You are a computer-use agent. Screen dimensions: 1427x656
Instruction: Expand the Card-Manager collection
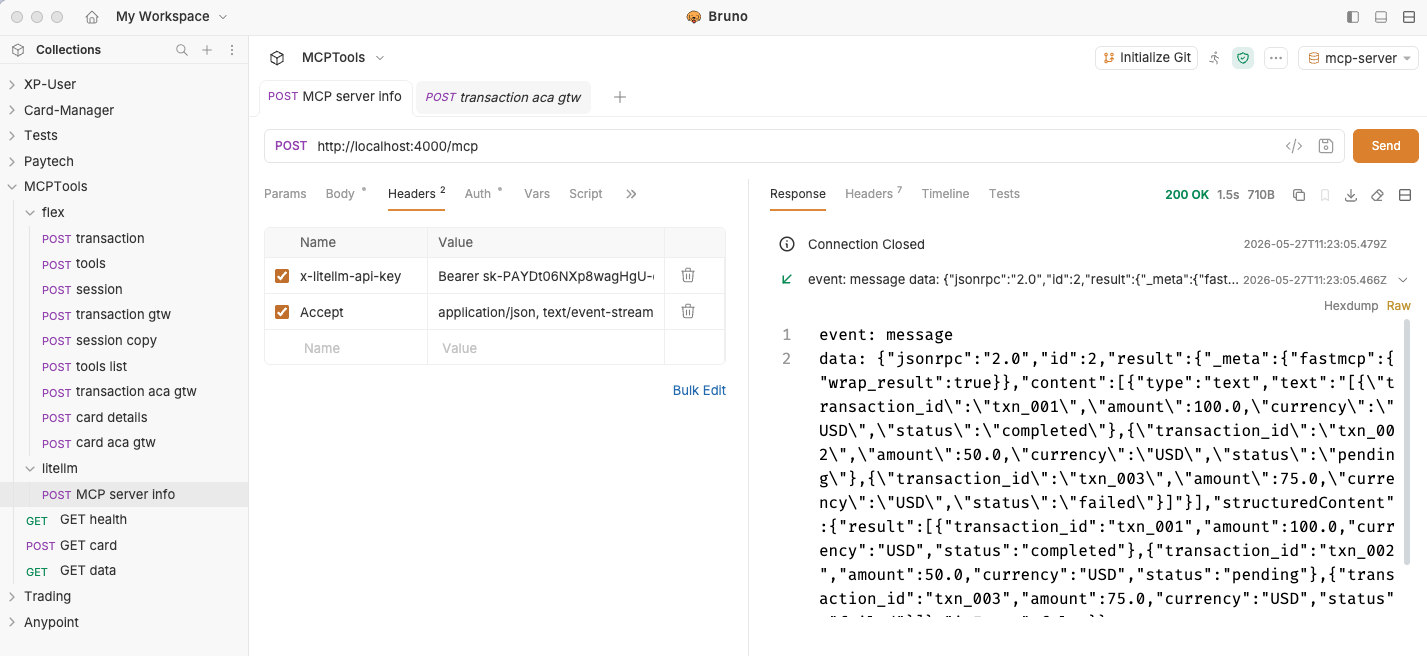click(x=12, y=111)
